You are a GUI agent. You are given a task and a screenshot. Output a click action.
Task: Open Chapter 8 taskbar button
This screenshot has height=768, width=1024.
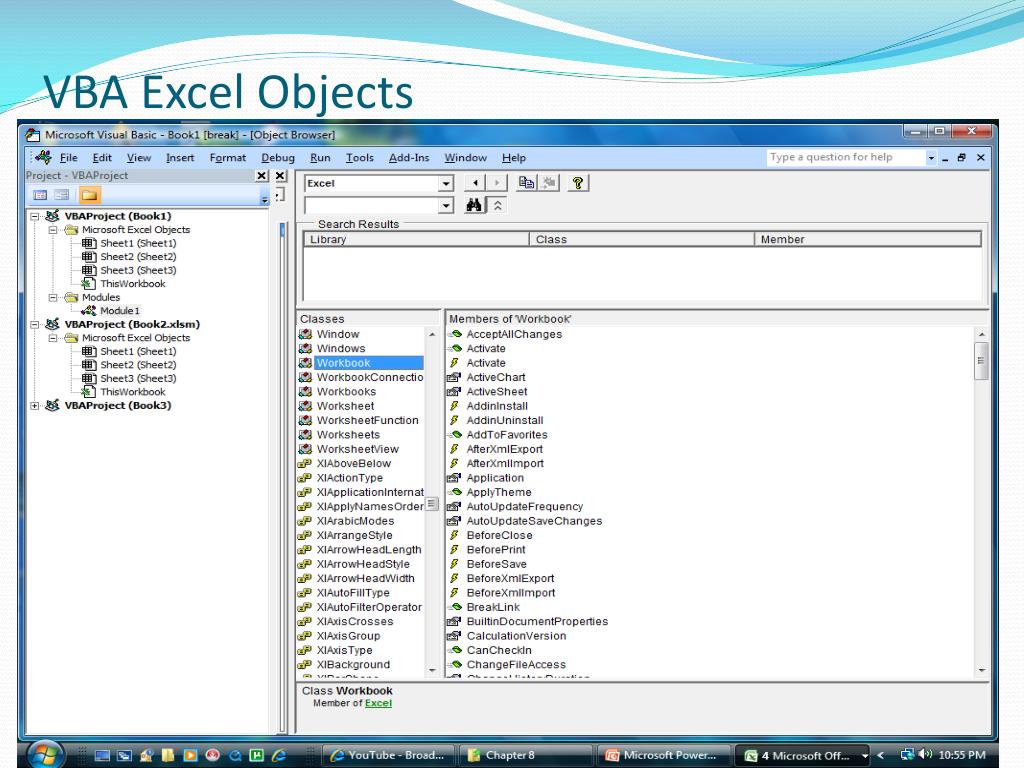524,755
